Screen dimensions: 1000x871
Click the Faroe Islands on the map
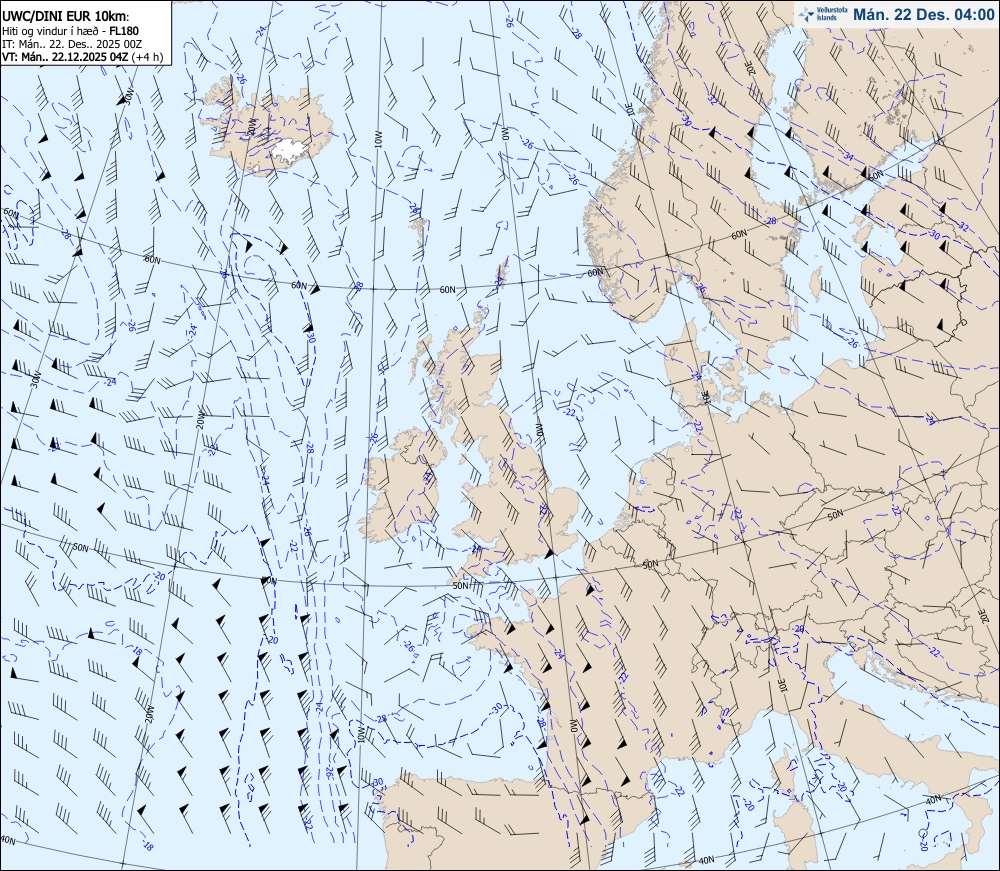[x=418, y=233]
